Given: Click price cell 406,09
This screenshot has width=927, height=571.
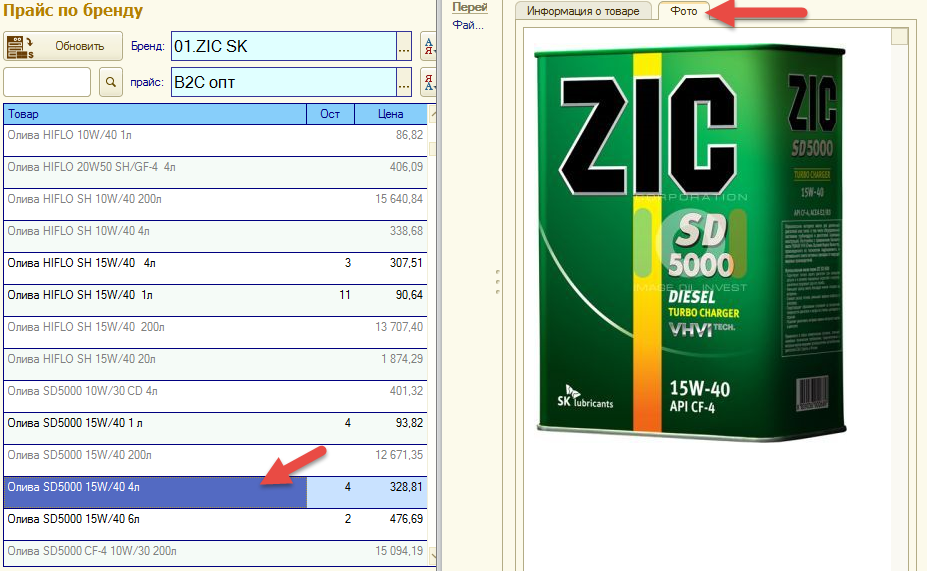Looking at the screenshot, I should (x=391, y=173).
